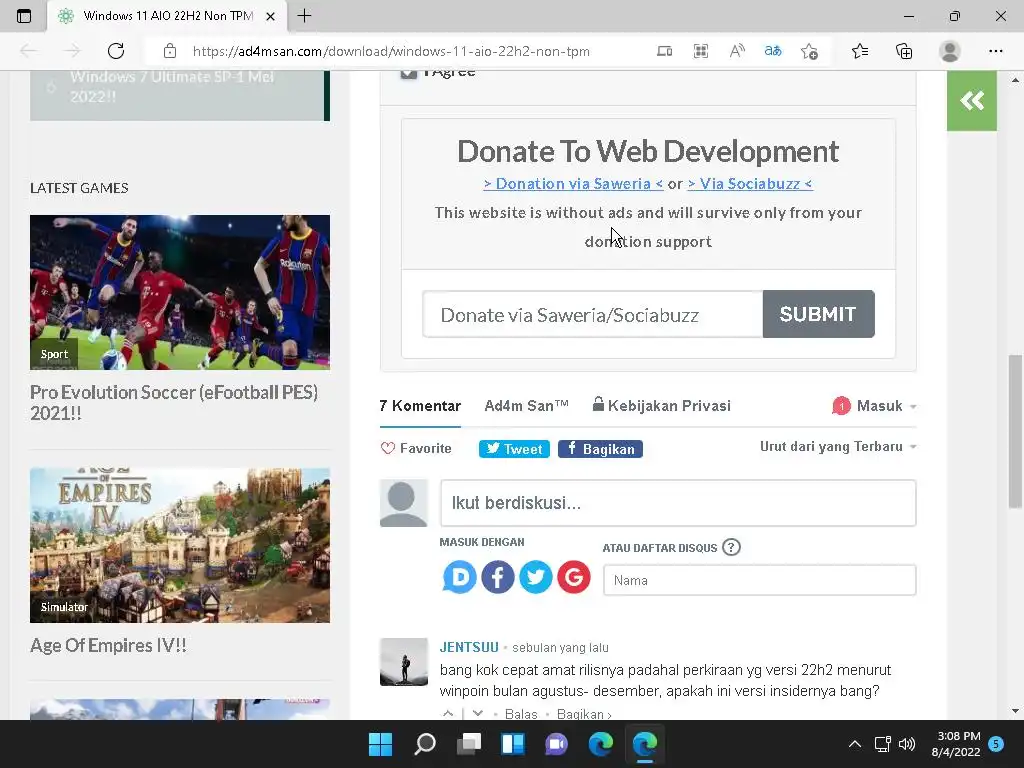1024x768 pixels.
Task: Open a new browser tab
Action: [x=304, y=16]
